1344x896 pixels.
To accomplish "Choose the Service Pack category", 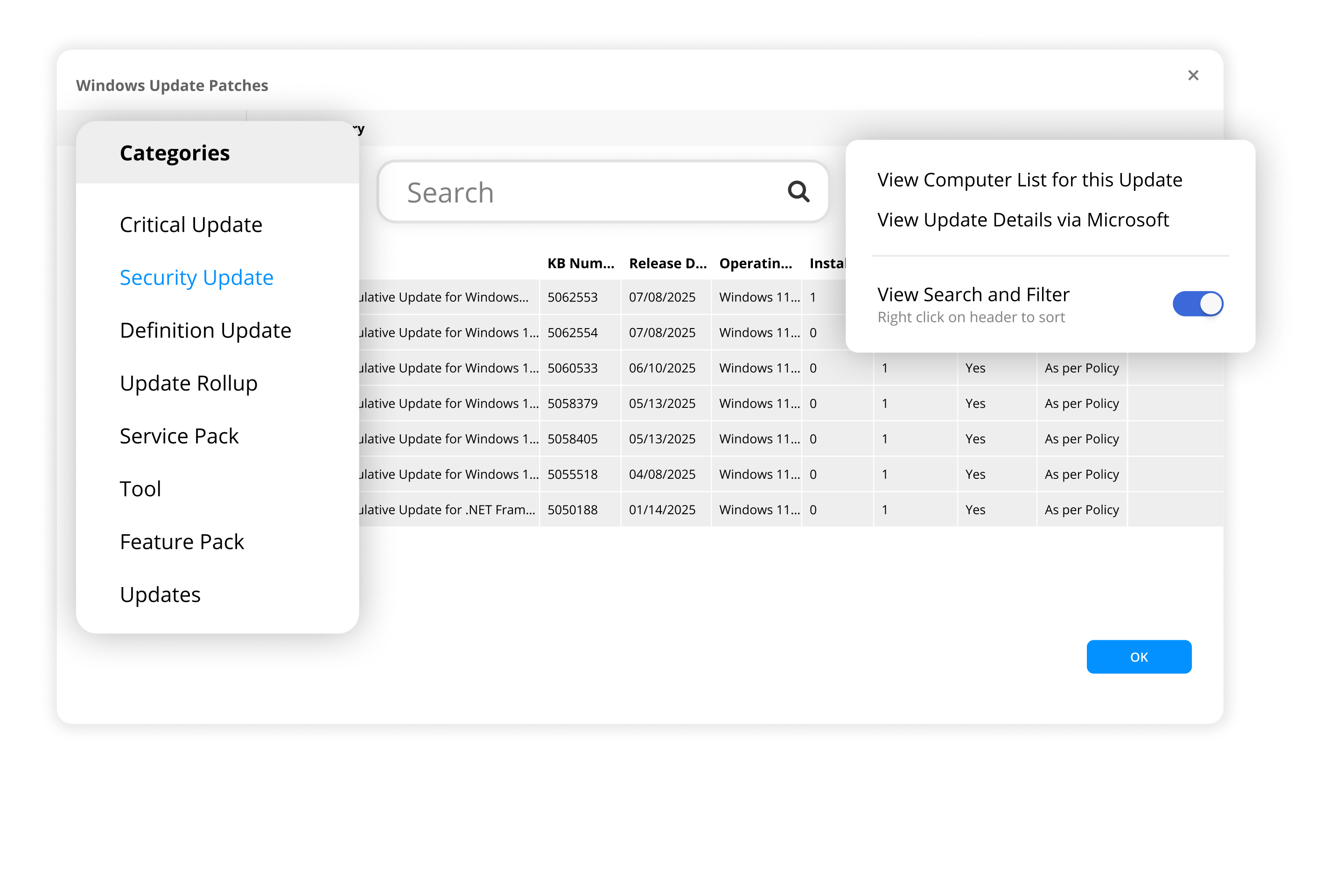I will click(x=179, y=437).
